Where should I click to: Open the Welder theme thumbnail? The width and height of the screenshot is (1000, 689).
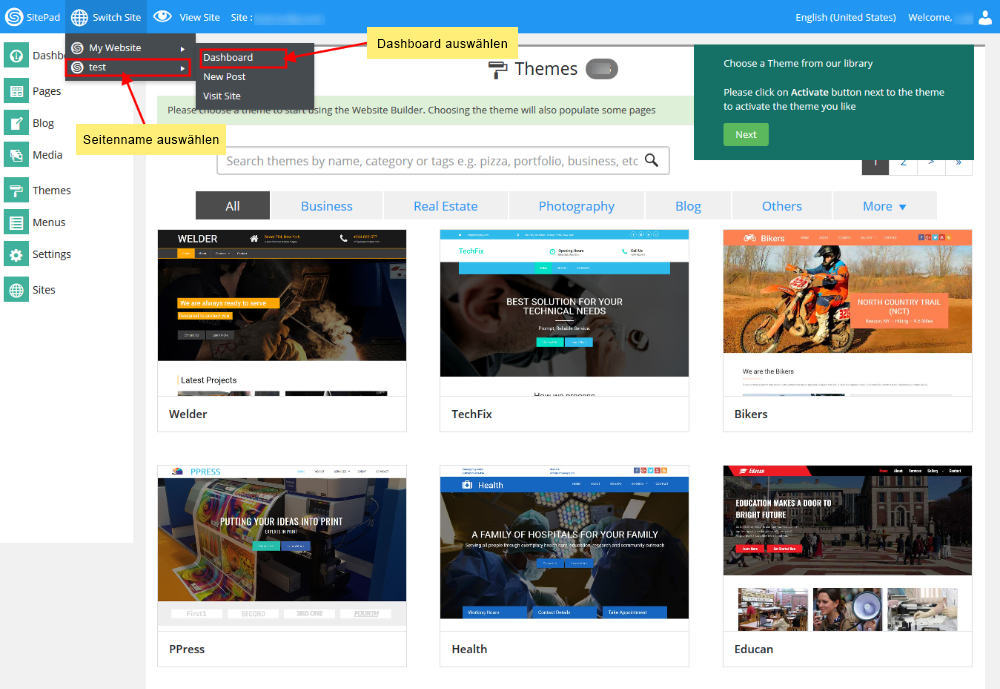(282, 313)
